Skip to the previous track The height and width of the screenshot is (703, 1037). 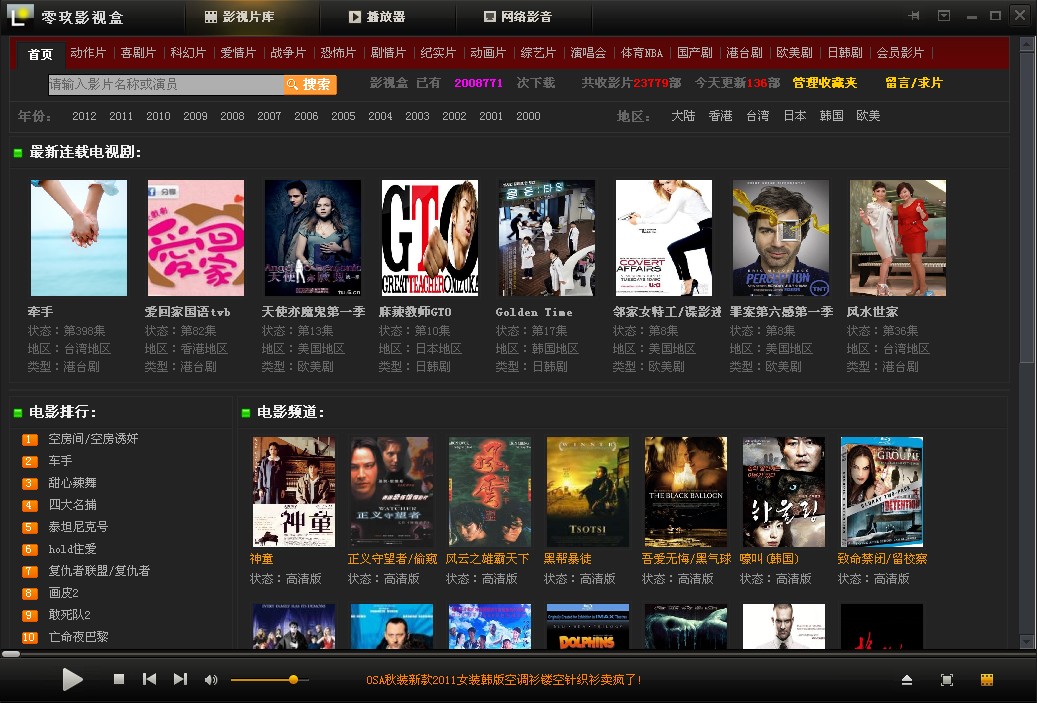coord(149,679)
